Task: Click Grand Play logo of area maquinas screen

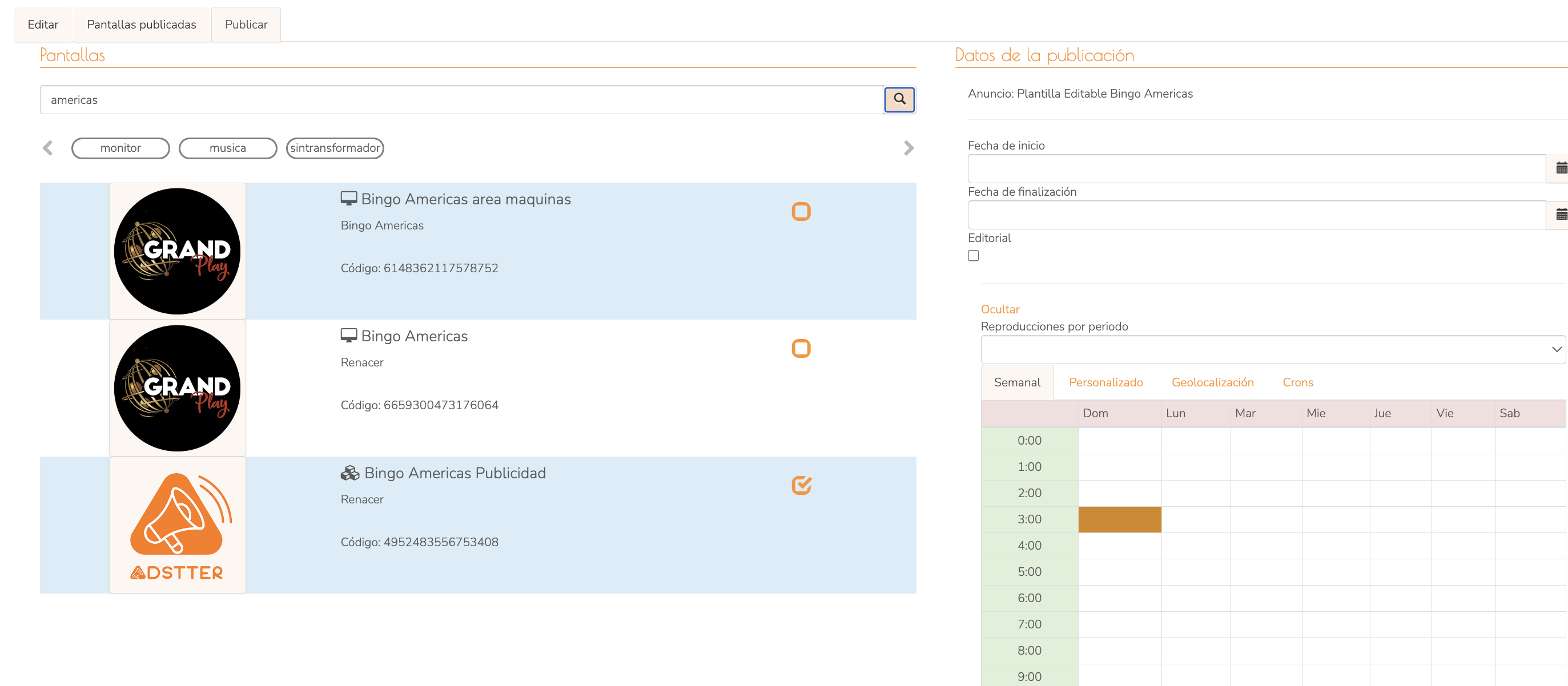Action: point(177,251)
